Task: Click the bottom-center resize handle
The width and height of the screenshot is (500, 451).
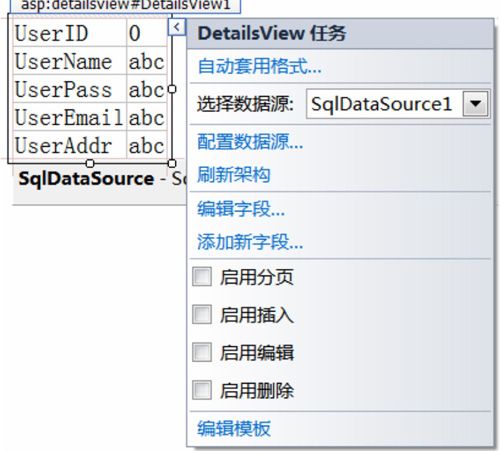Action: pyautogui.click(x=90, y=163)
